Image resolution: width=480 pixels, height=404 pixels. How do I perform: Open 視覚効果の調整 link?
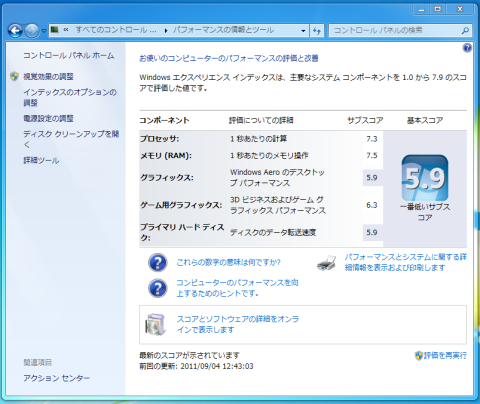[x=48, y=76]
